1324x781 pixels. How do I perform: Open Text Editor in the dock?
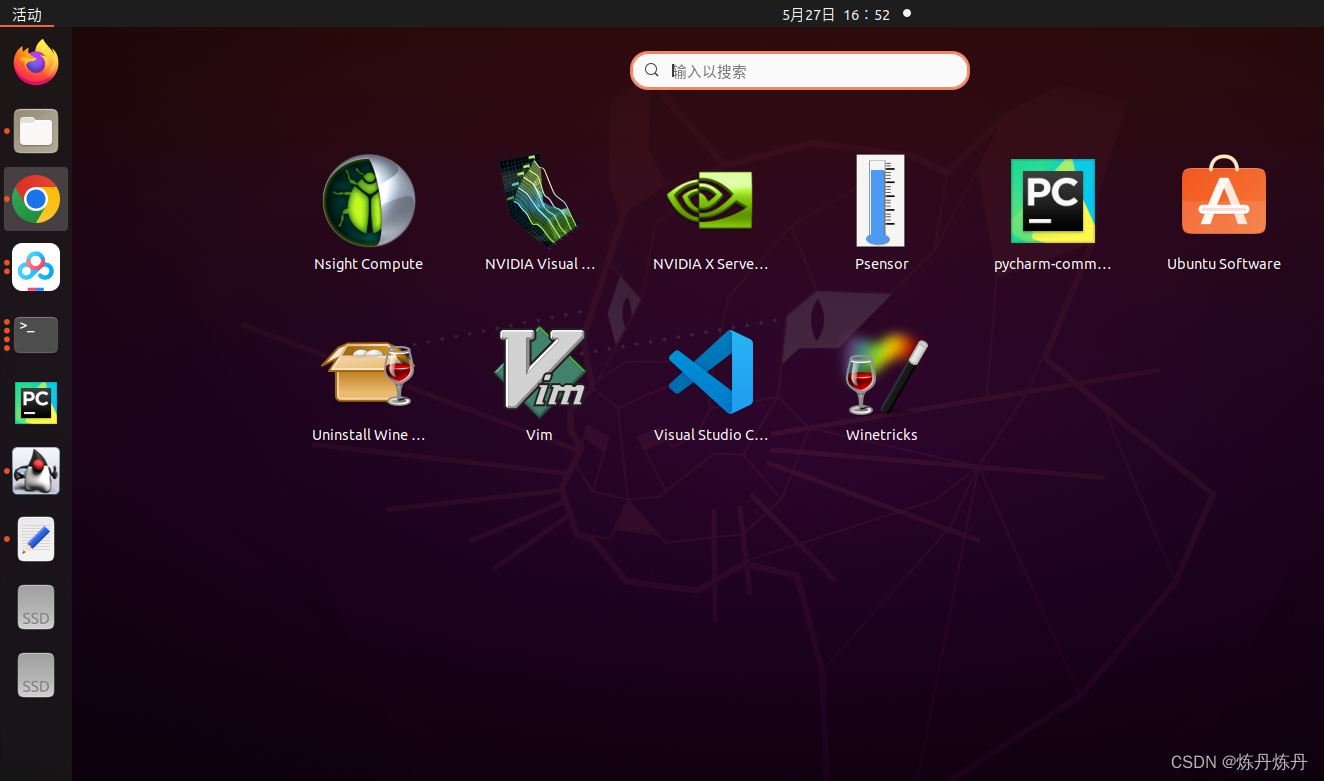[36, 539]
